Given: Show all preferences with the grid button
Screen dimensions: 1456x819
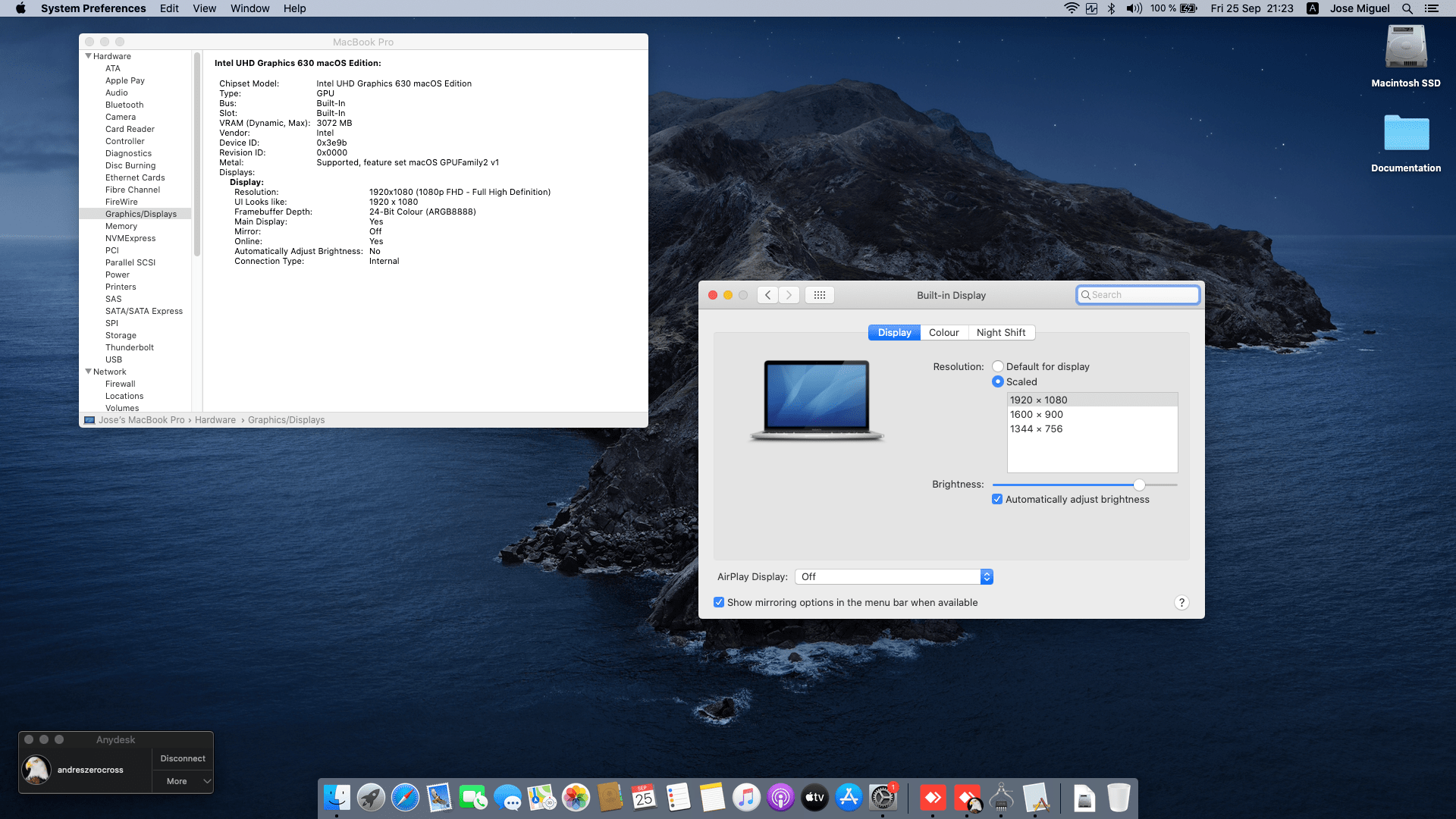Looking at the screenshot, I should 820,295.
